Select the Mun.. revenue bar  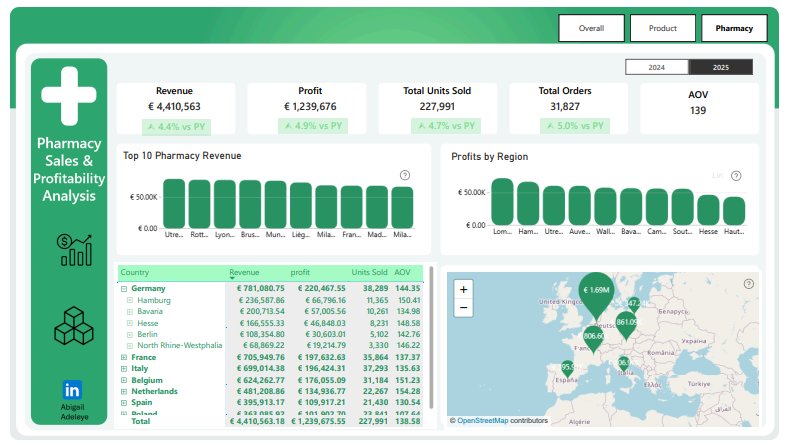click(275, 205)
